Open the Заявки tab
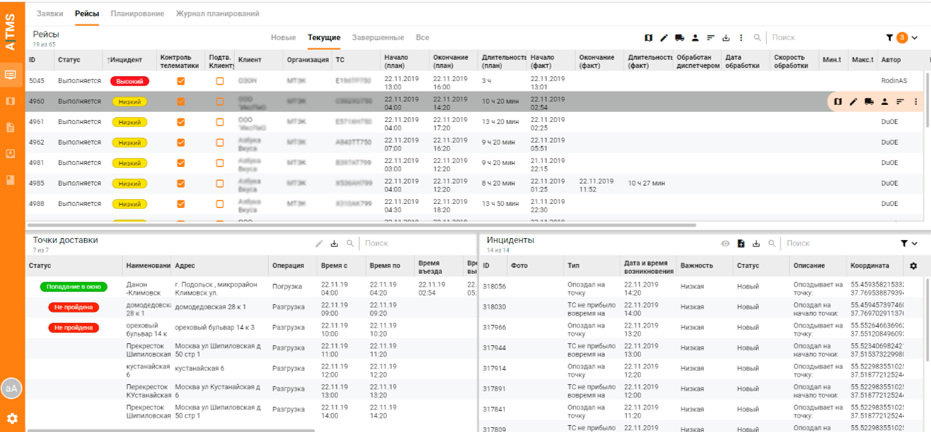Image resolution: width=931 pixels, height=432 pixels. click(x=50, y=14)
